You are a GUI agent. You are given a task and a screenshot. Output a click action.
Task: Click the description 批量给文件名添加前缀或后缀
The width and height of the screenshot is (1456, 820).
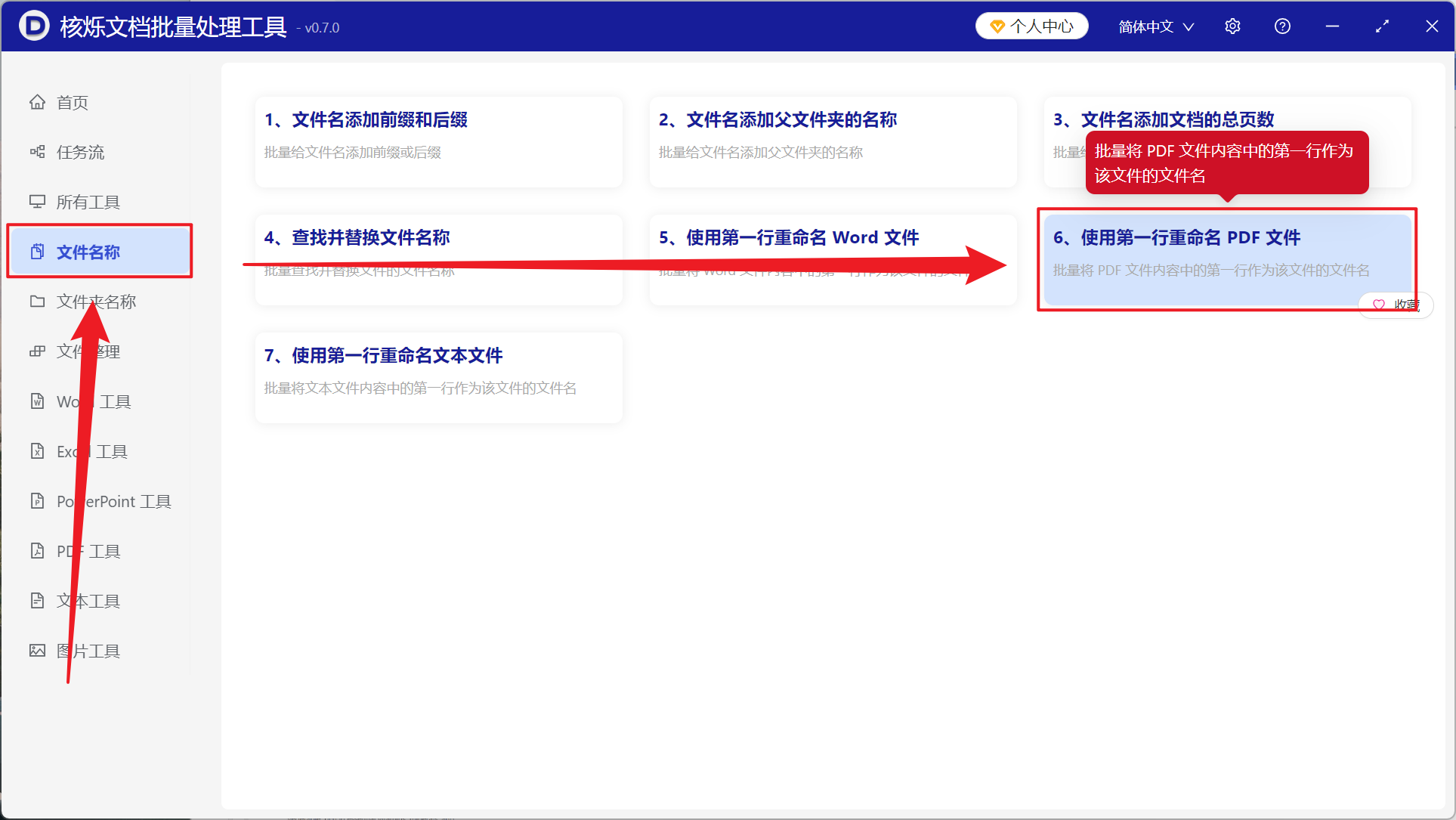[x=353, y=152]
